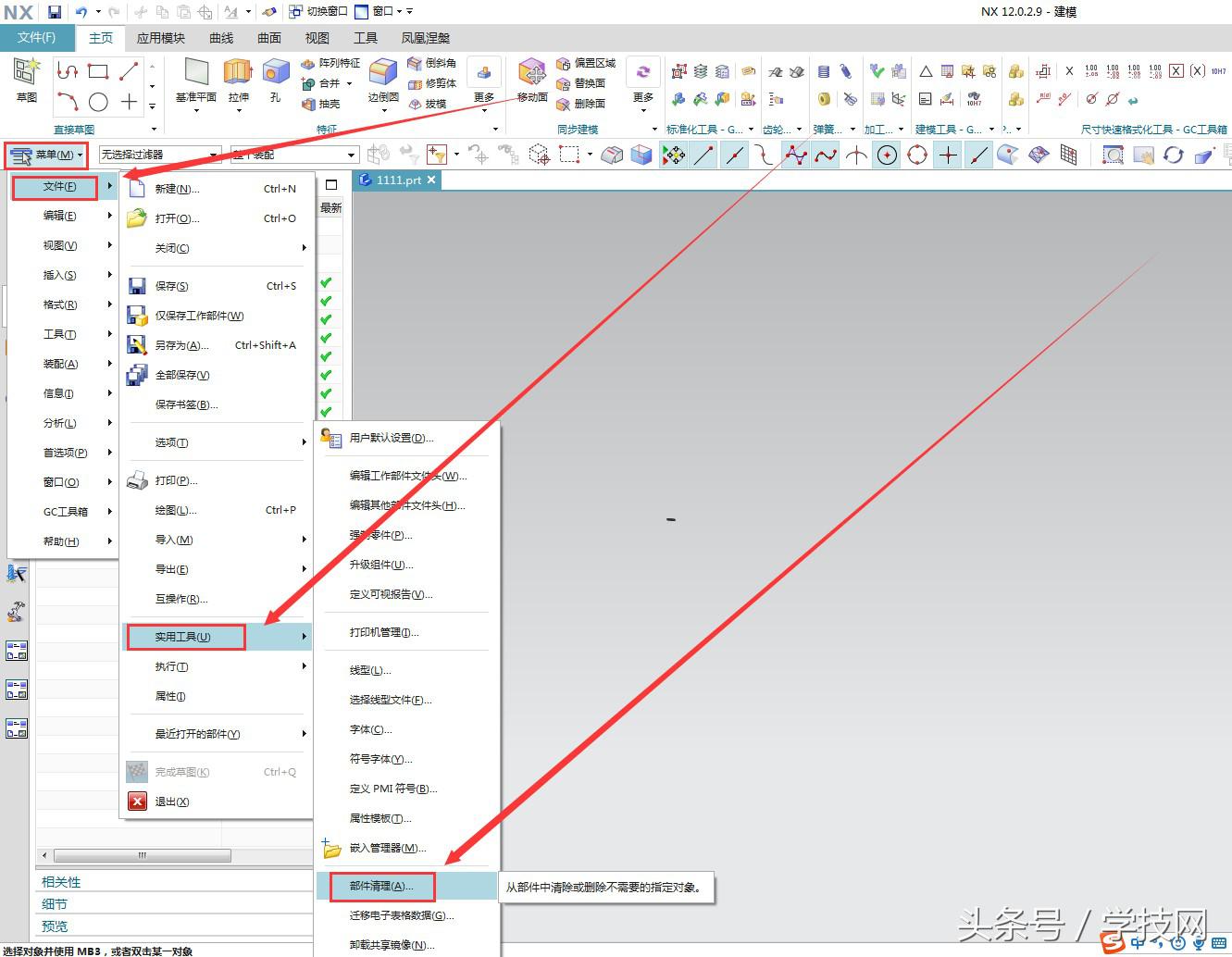Open the 整个装配 selection scope dropdown
1232x957 pixels.
(294, 155)
